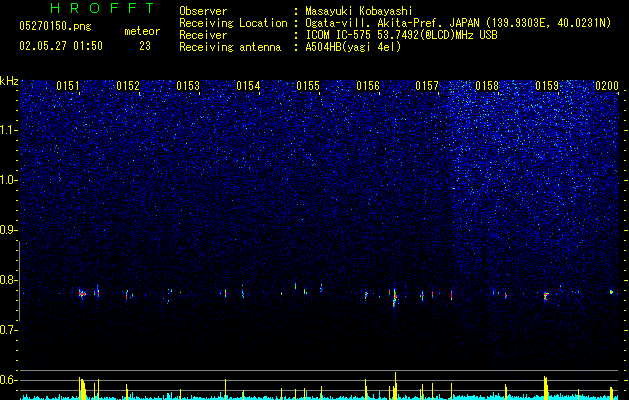Click the Receiver label
This screenshot has height=400, width=629.
(x=203, y=35)
